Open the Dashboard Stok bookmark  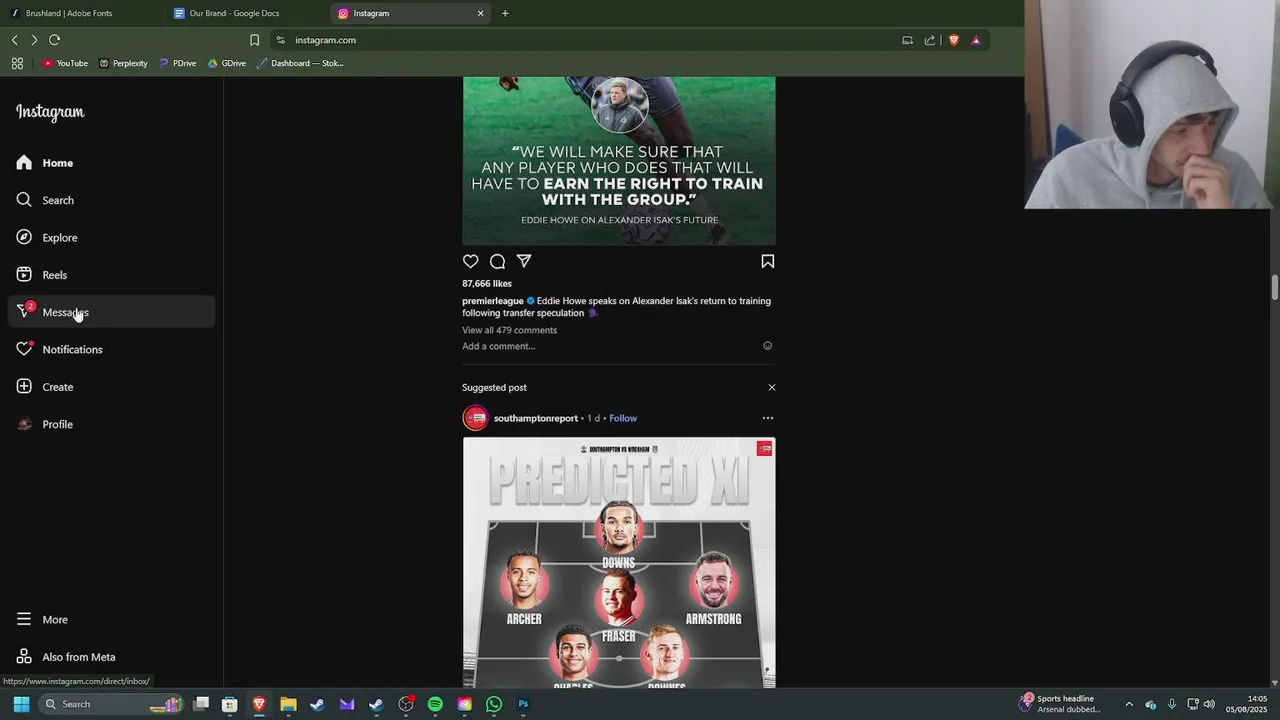[300, 63]
